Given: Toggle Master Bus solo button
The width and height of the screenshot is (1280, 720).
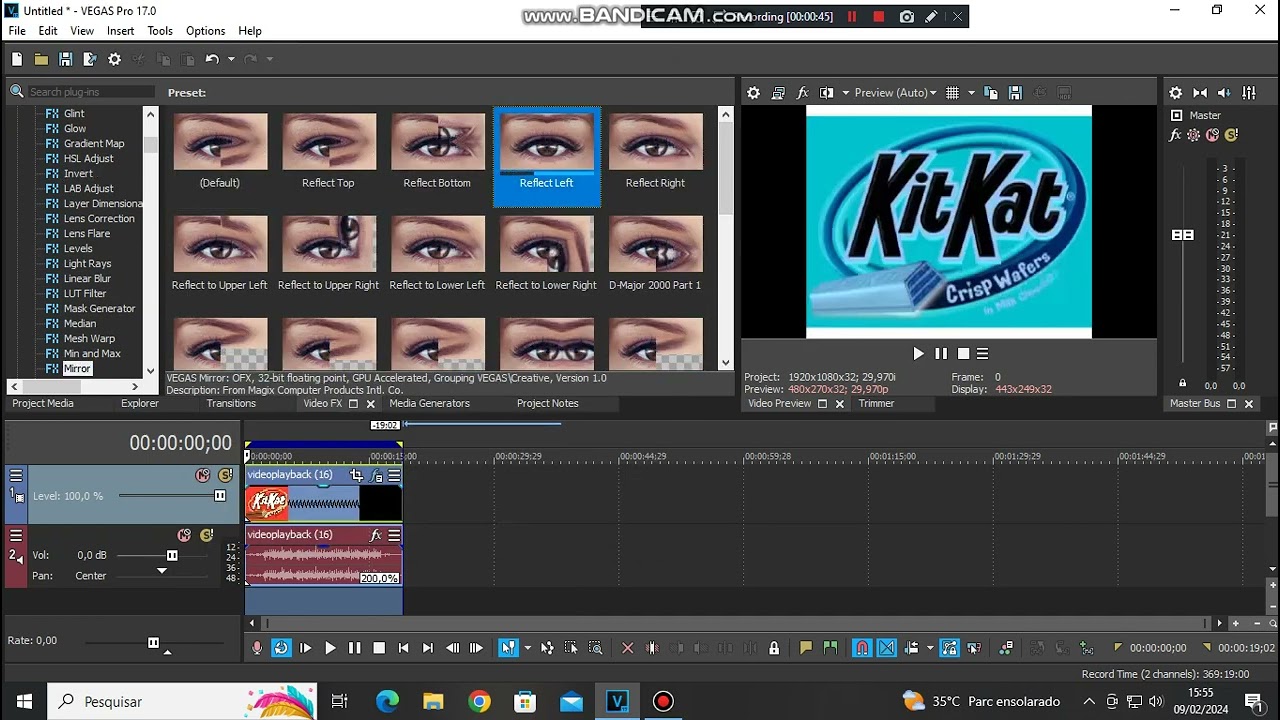Looking at the screenshot, I should pyautogui.click(x=1231, y=135).
